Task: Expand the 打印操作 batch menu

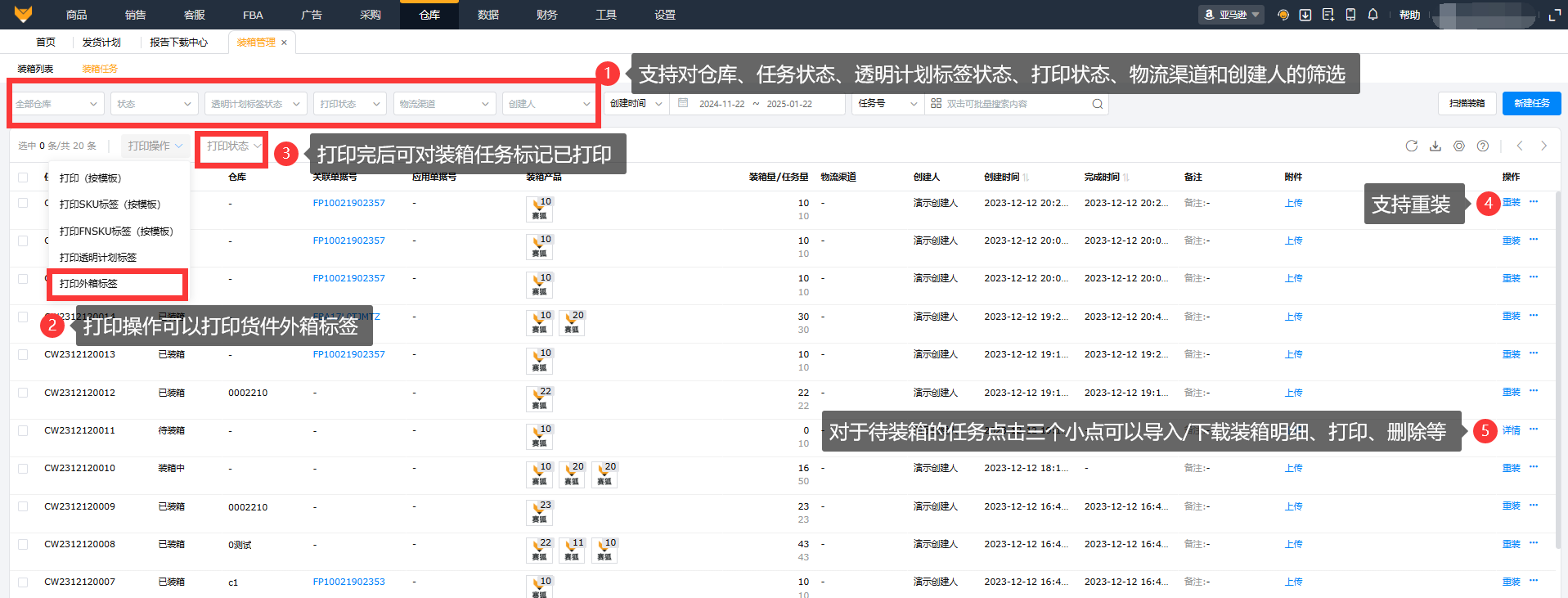Action: click(x=155, y=146)
